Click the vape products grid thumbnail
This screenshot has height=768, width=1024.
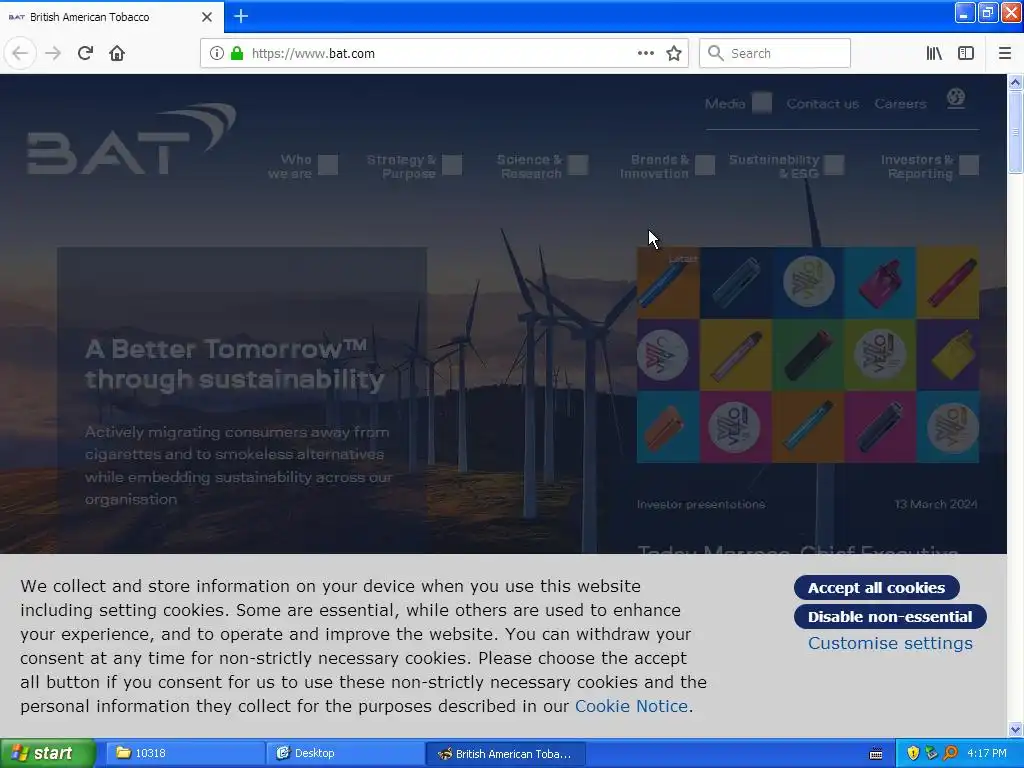pyautogui.click(x=808, y=355)
